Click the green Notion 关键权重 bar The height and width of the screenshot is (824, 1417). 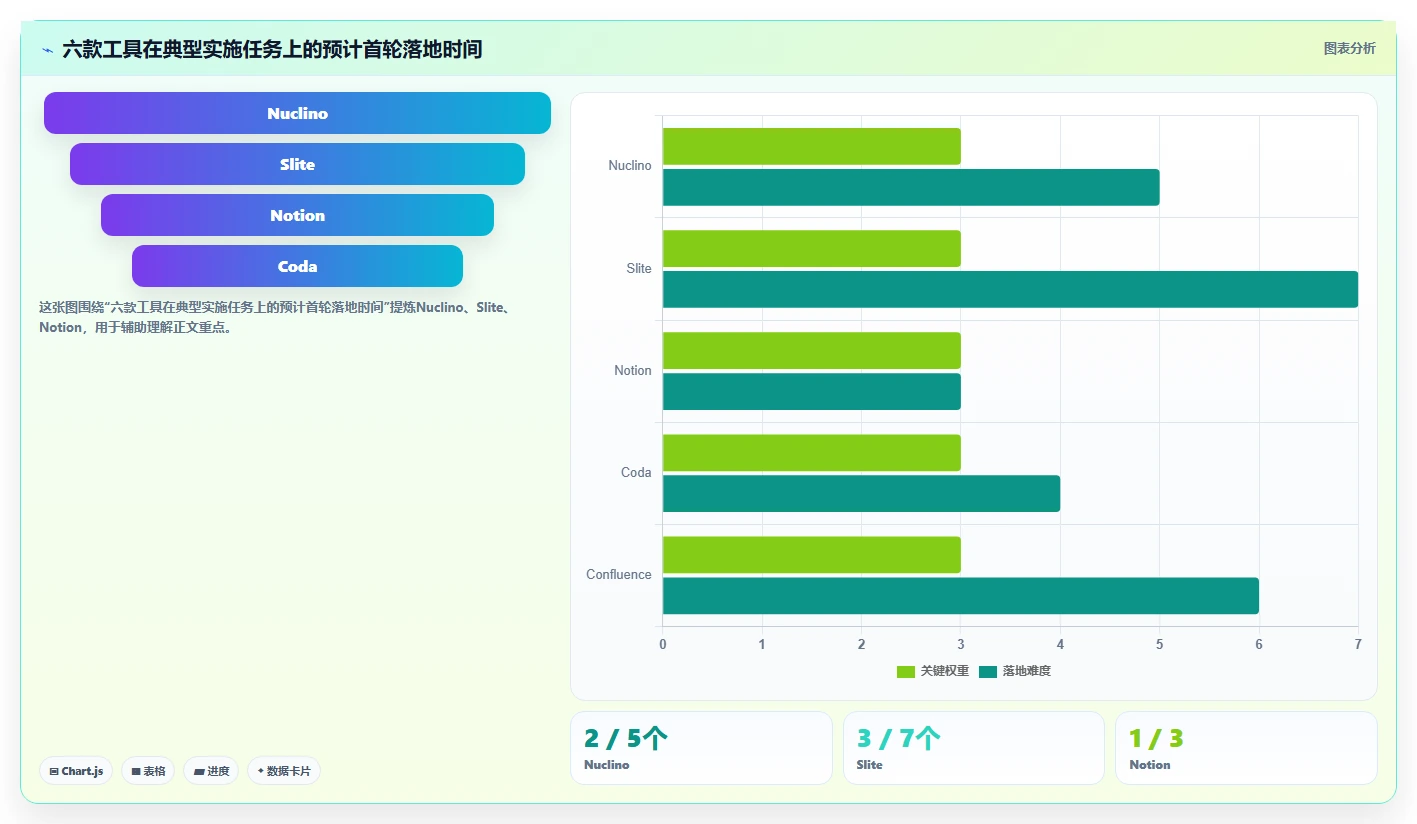(811, 350)
